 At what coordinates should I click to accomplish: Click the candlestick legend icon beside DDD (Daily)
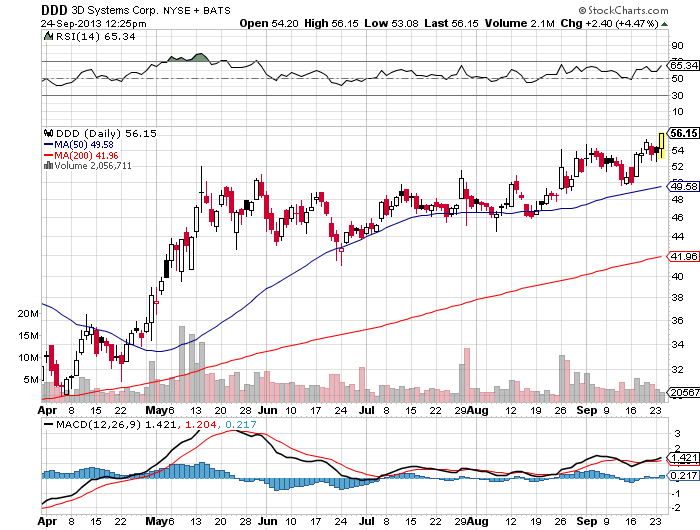(x=49, y=133)
